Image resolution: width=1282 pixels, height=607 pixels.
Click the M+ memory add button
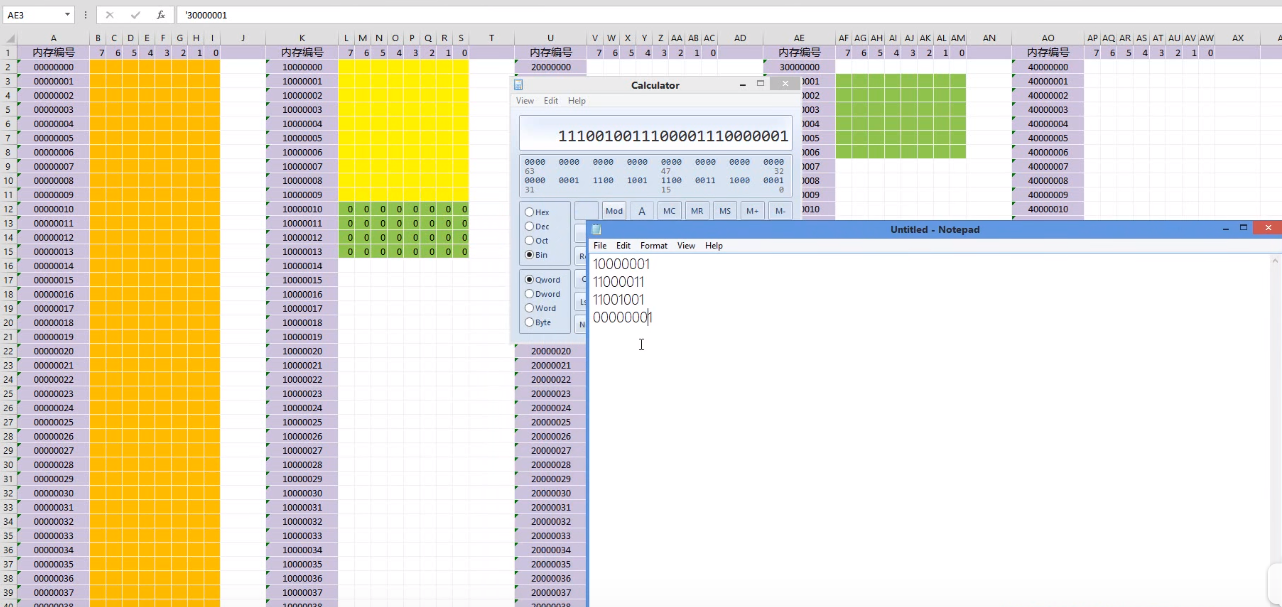[753, 210]
